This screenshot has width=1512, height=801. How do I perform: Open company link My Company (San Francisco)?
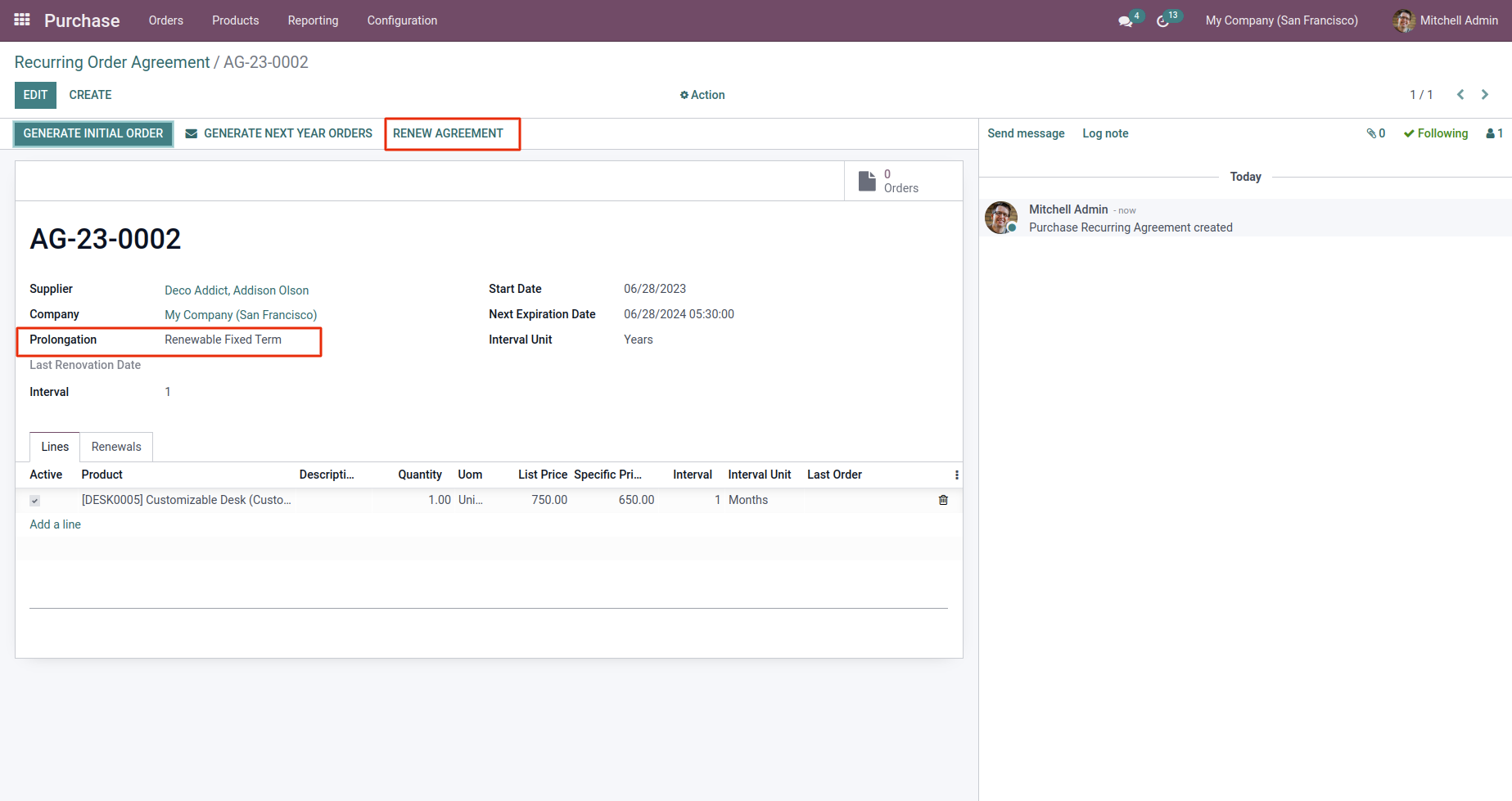click(x=241, y=315)
